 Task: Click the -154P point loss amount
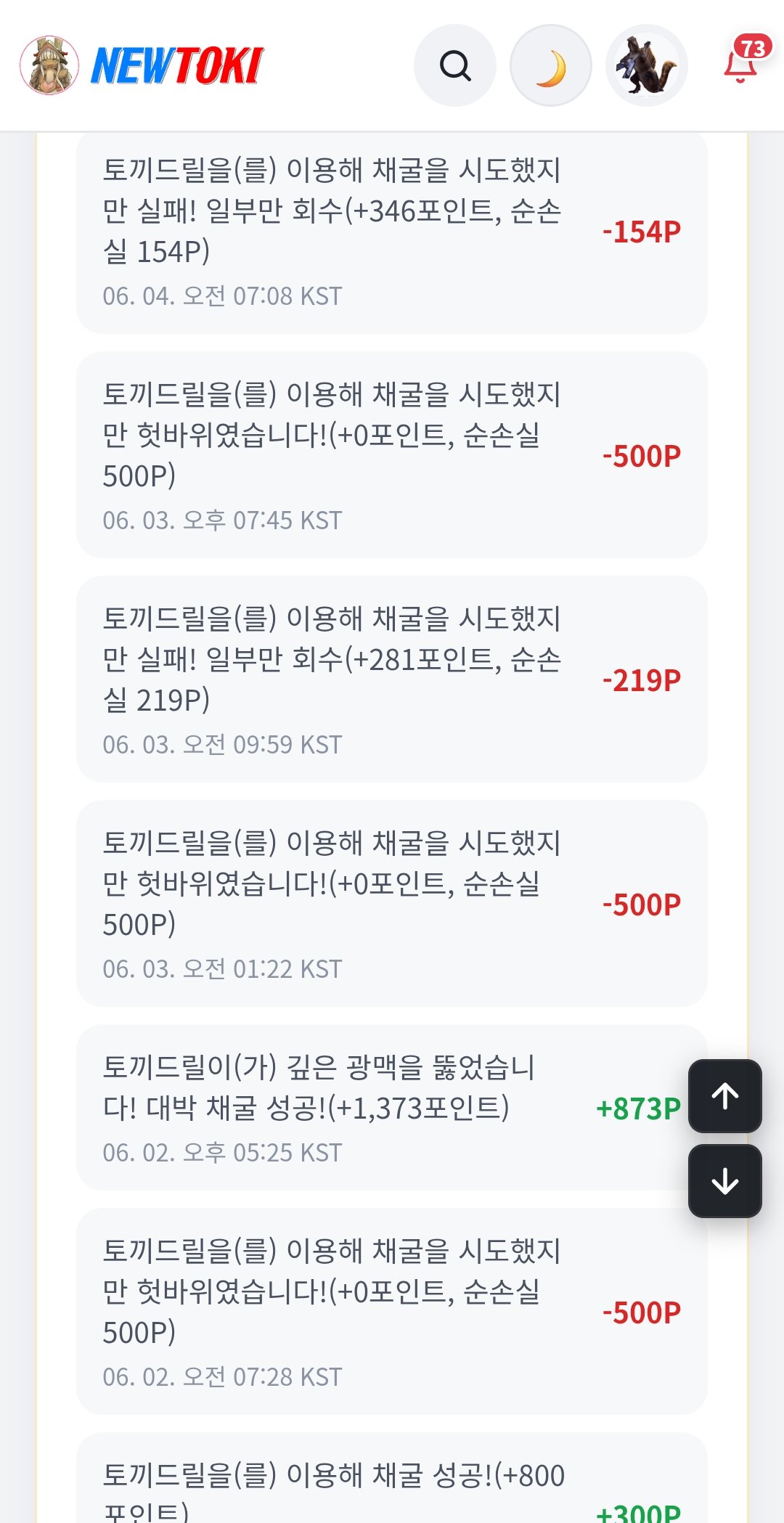tap(642, 232)
